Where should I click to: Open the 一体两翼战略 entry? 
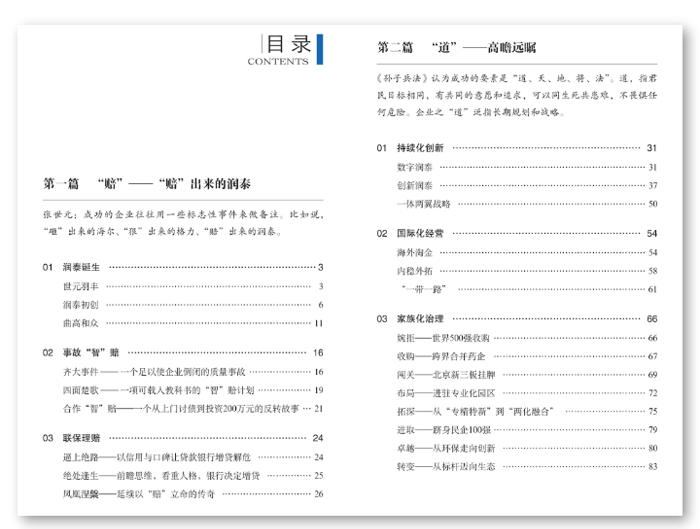pos(424,203)
